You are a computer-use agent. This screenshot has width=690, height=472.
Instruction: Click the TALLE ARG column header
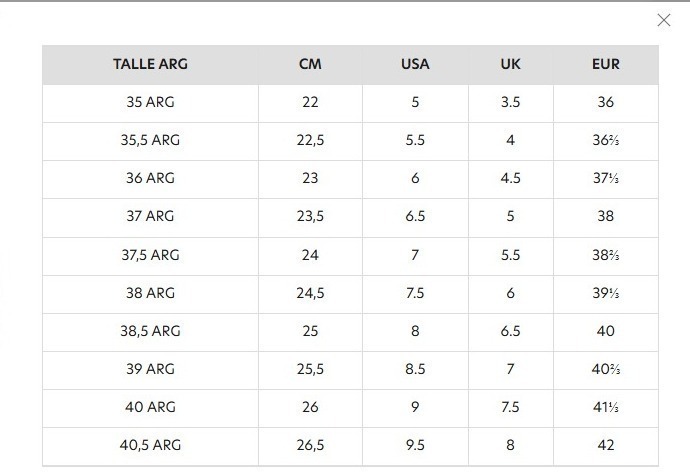pos(150,64)
